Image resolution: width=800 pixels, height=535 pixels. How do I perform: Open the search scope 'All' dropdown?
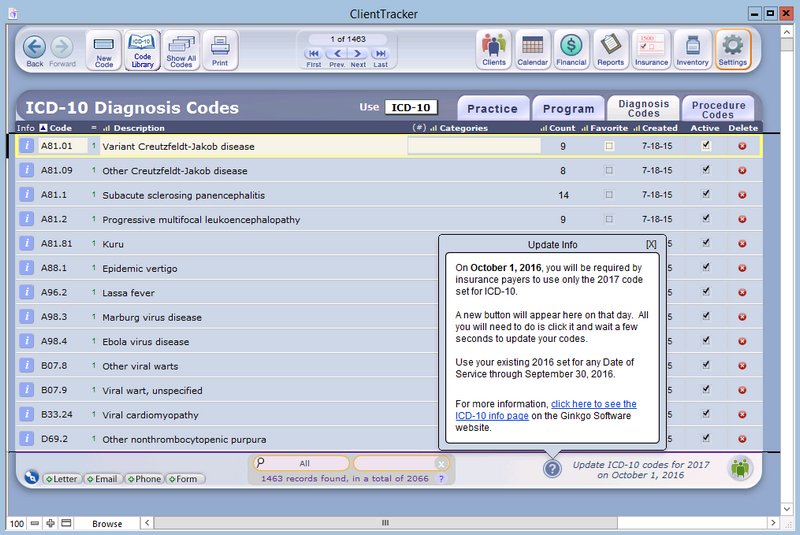point(302,463)
